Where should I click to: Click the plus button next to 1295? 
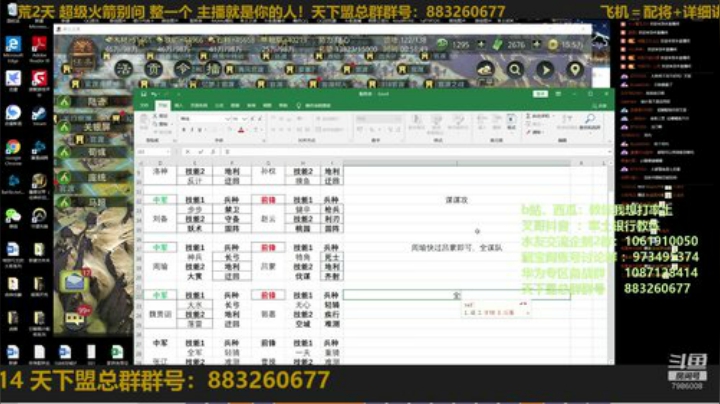coord(481,45)
